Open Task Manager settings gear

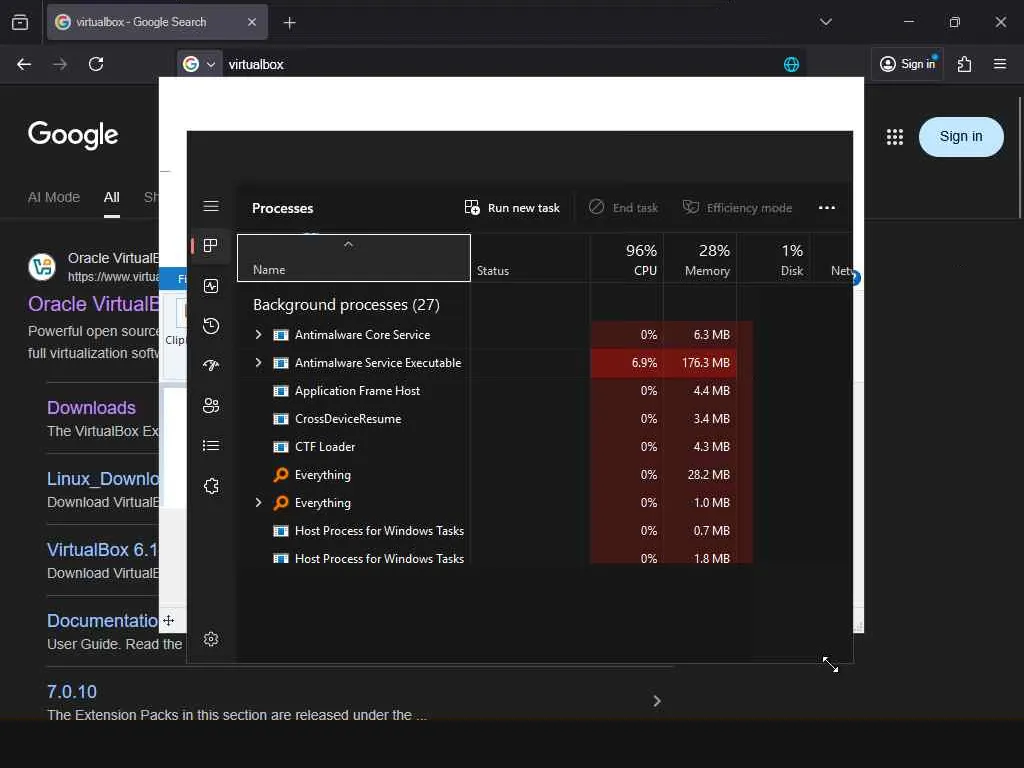[x=210, y=639]
